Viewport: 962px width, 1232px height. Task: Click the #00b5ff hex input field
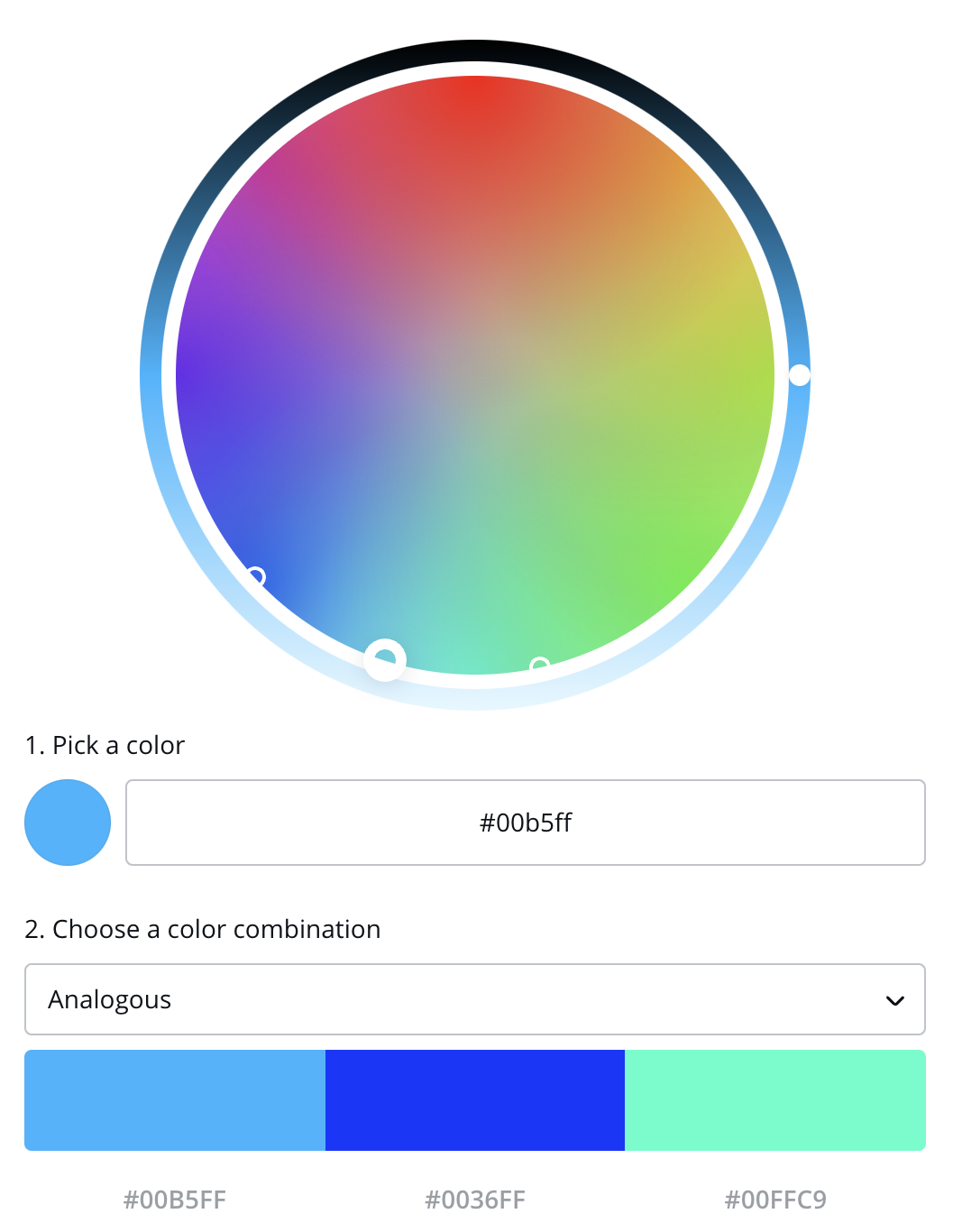pos(525,823)
